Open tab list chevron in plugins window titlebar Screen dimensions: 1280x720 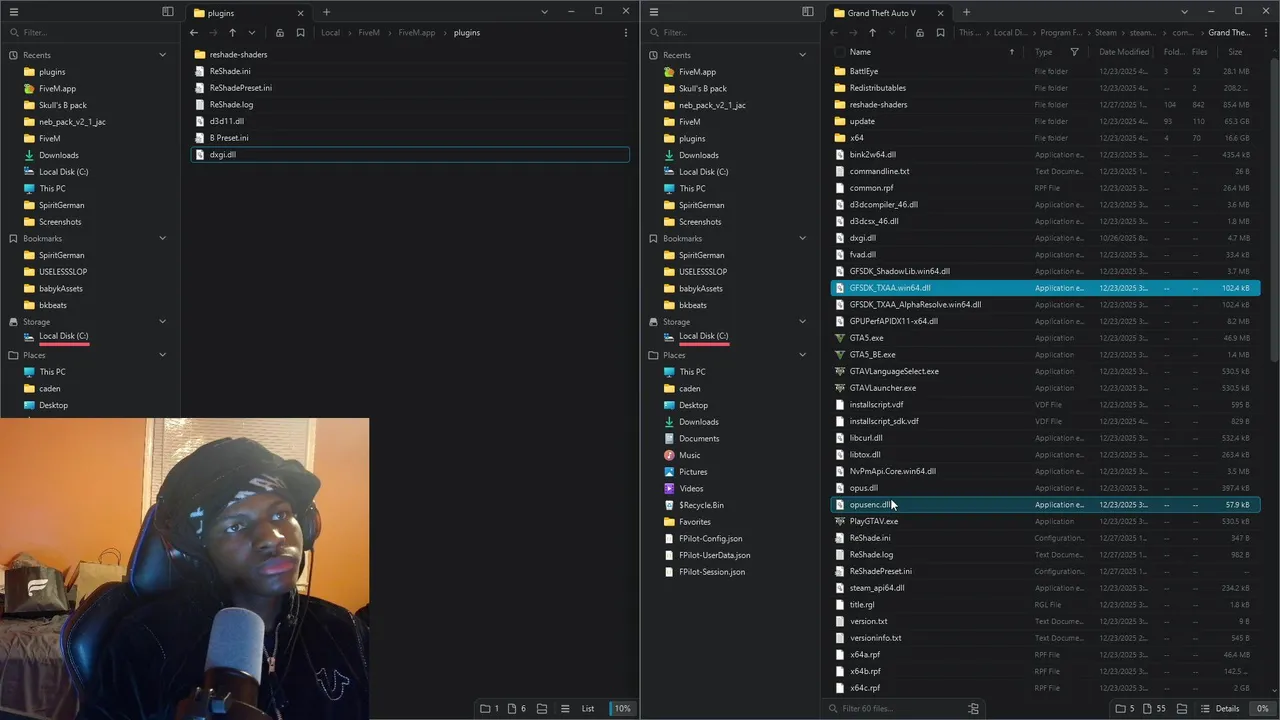coord(544,12)
